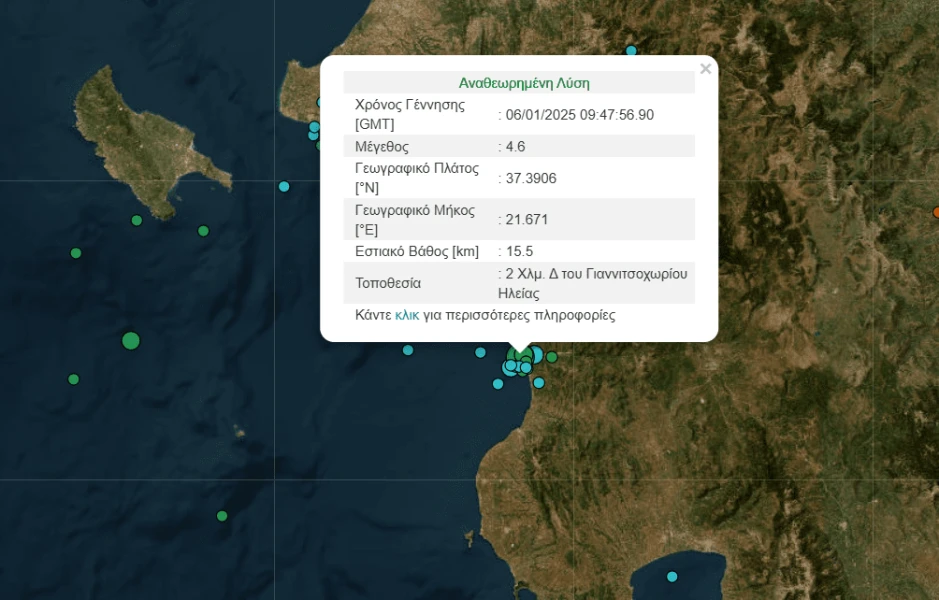939x600 pixels.
Task: Click the 'Εστιακό Βάθος [km]' label
Action: (x=417, y=251)
